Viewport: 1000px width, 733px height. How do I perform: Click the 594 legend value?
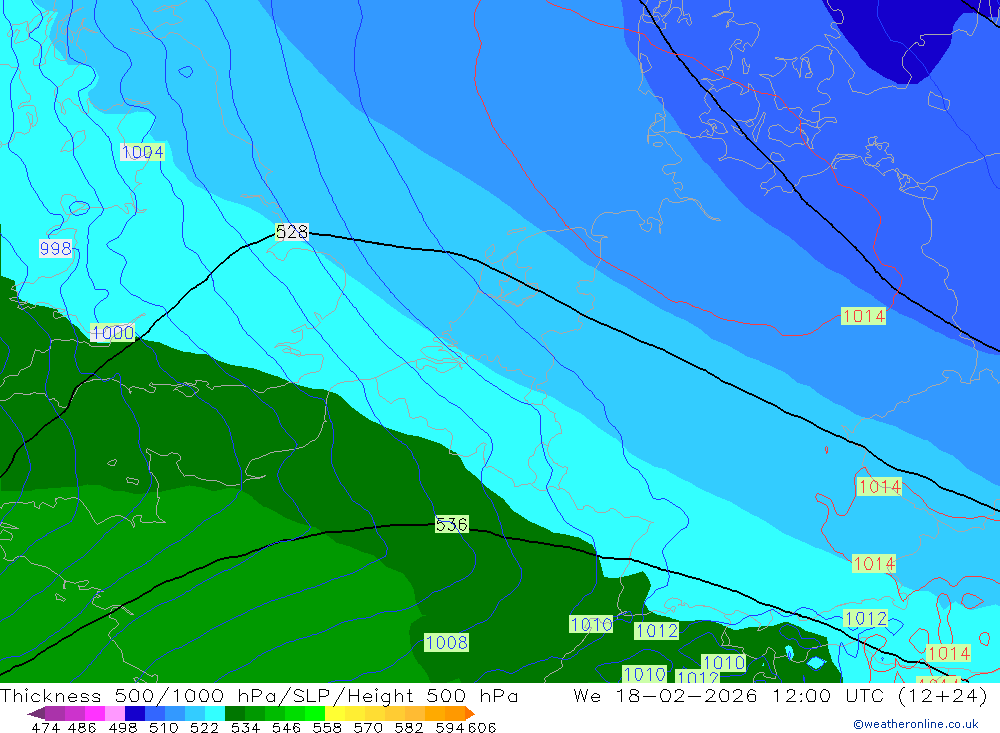tap(450, 727)
